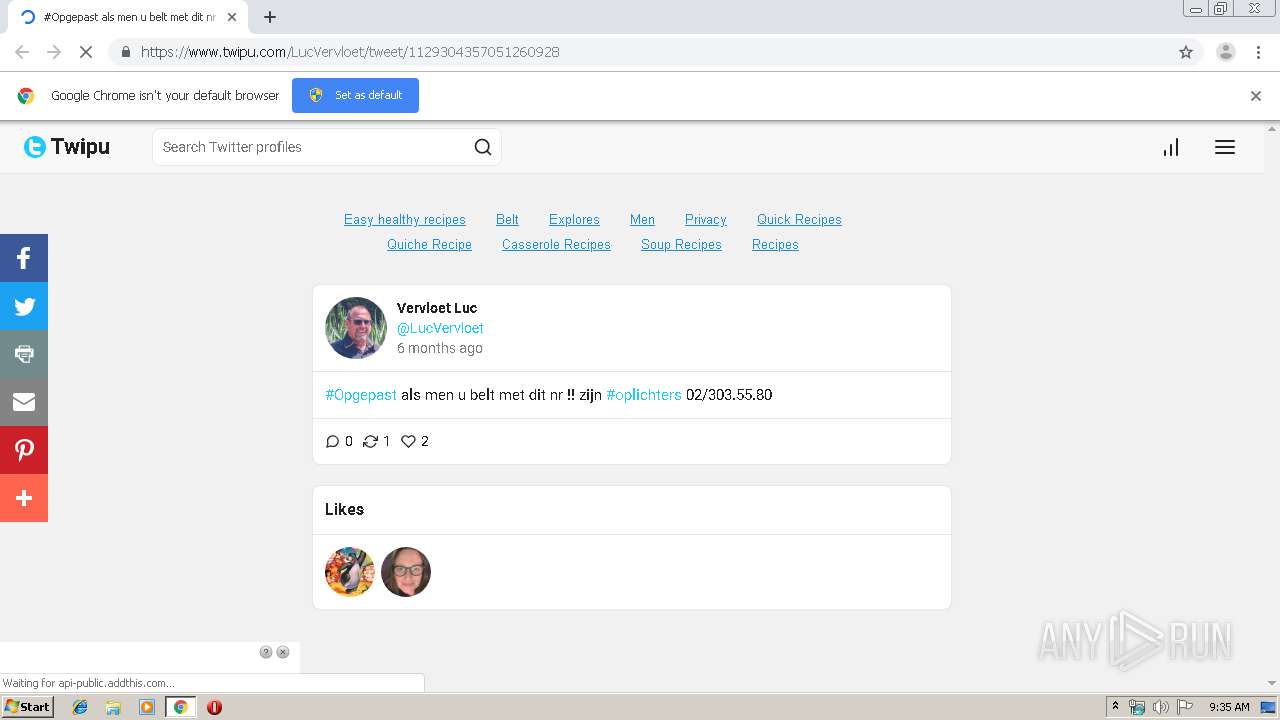This screenshot has height=720, width=1280.
Task: Open Windows Explorer from the taskbar
Action: point(113,707)
